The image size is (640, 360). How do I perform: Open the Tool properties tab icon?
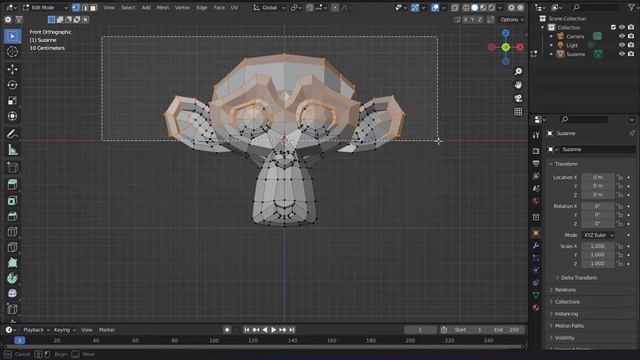[x=536, y=135]
